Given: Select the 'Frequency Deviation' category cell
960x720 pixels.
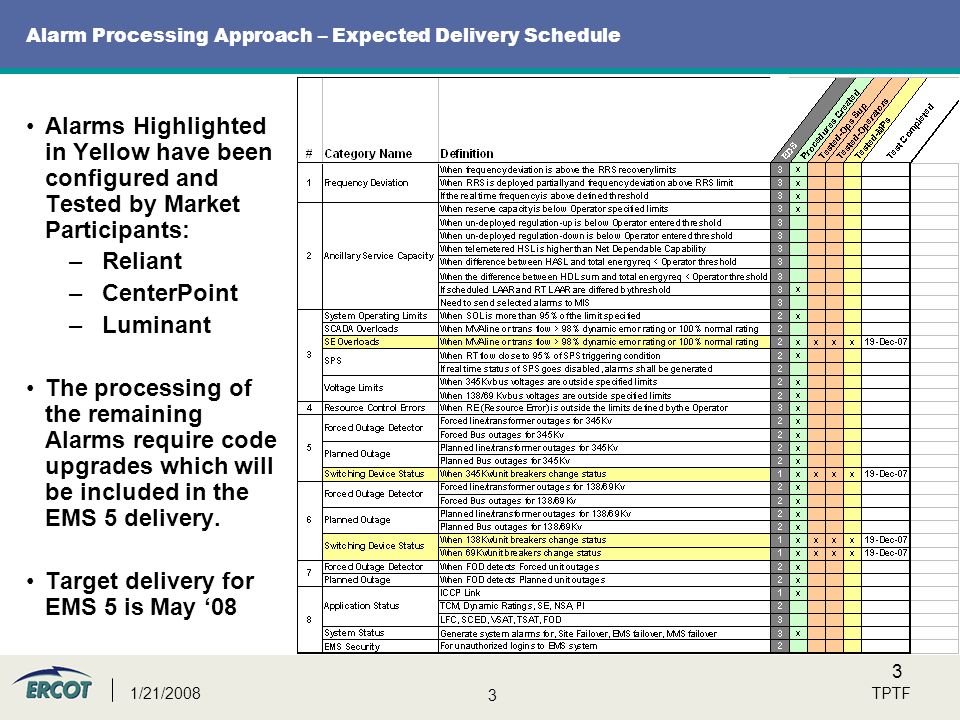Looking at the screenshot, I should [x=380, y=182].
